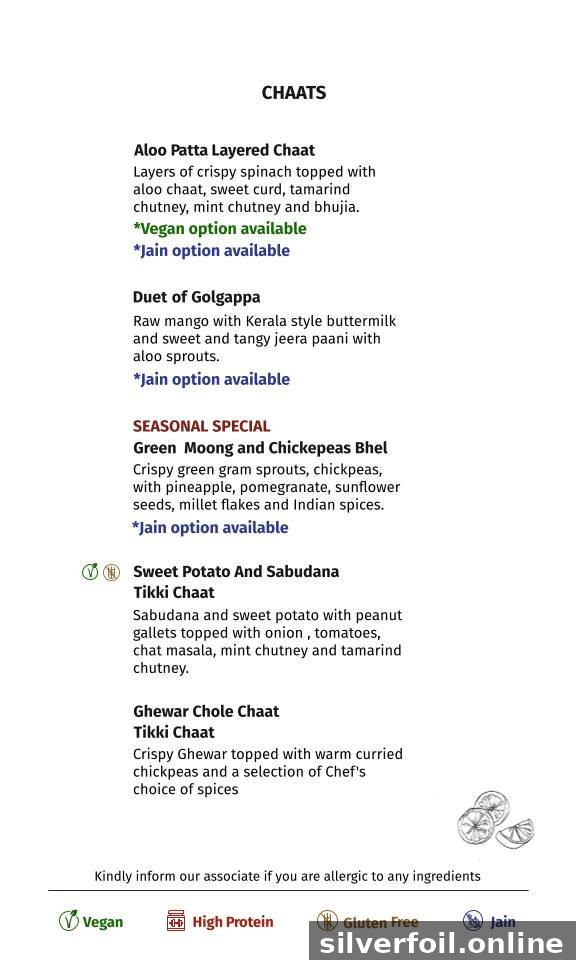This screenshot has width=576, height=960.
Task: Click the gluten free icon beside Sweet Potato
Action: coord(111,572)
